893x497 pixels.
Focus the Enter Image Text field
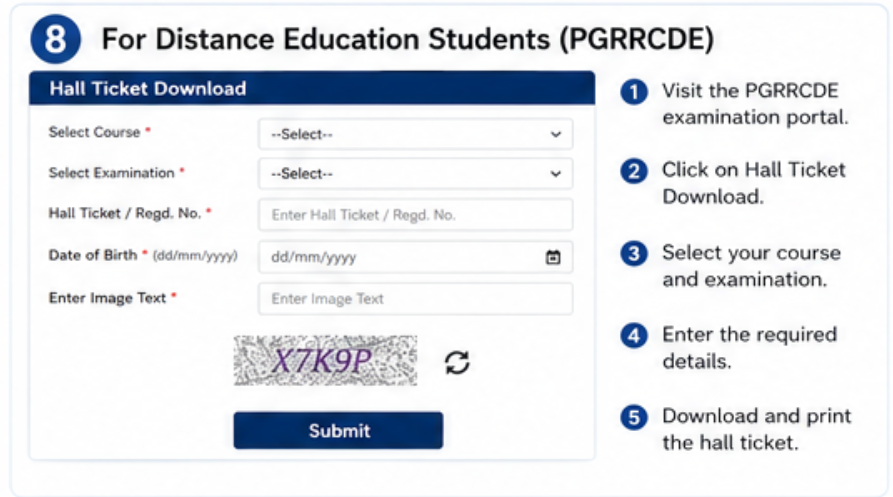coord(415,299)
